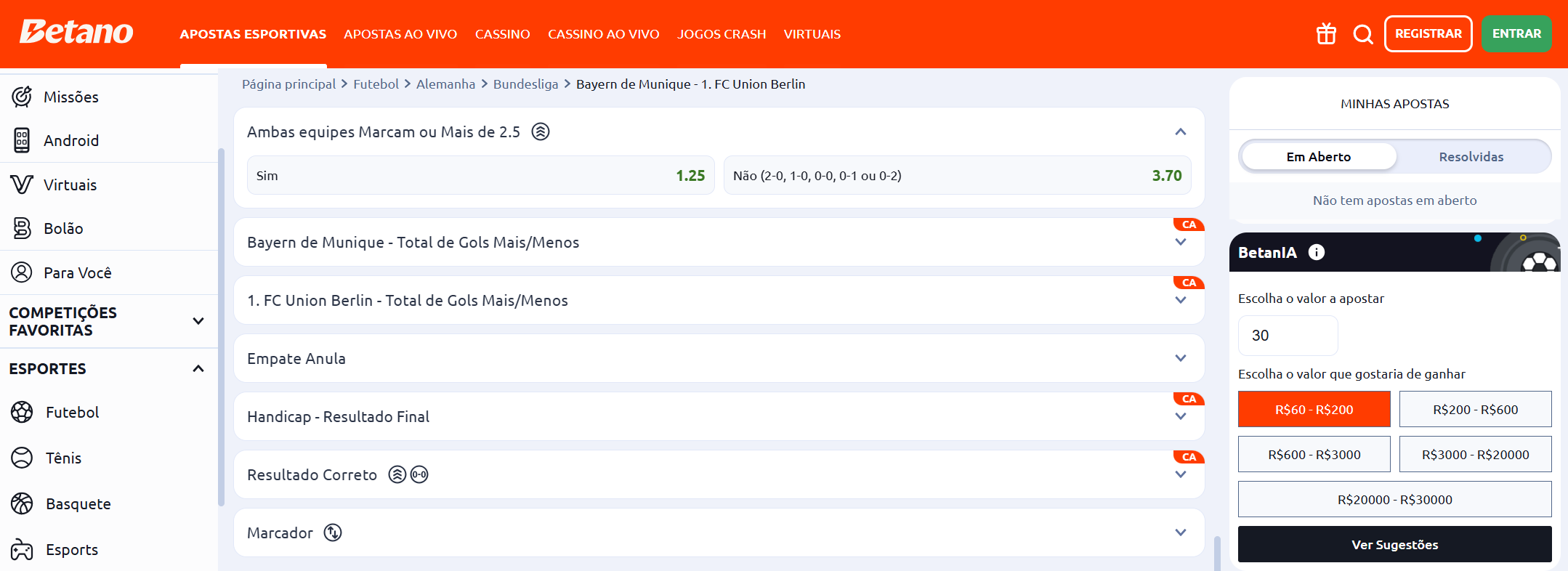Click the Registrar button
The height and width of the screenshot is (571, 1568).
(x=1428, y=34)
